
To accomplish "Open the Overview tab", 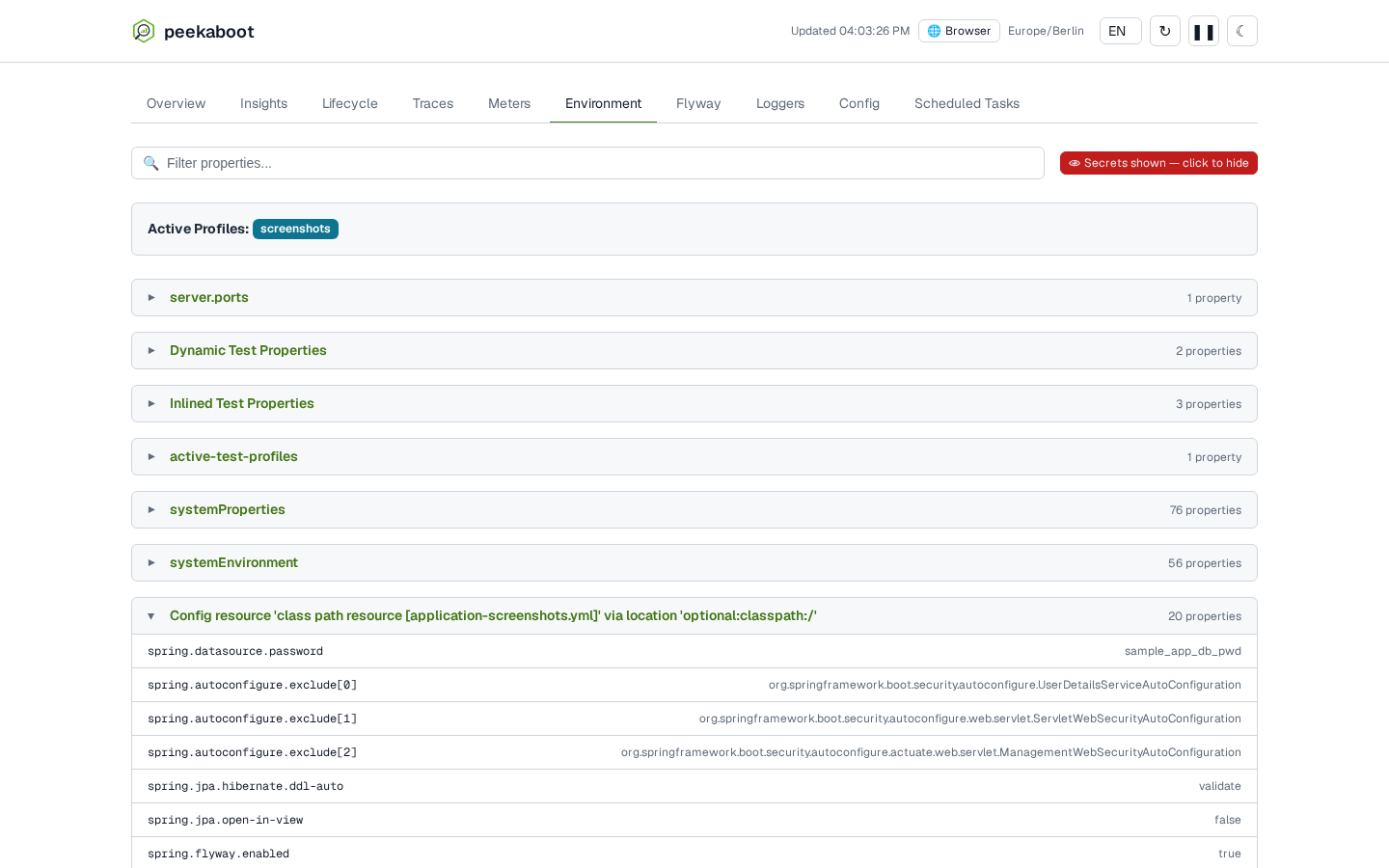I will (x=176, y=103).
